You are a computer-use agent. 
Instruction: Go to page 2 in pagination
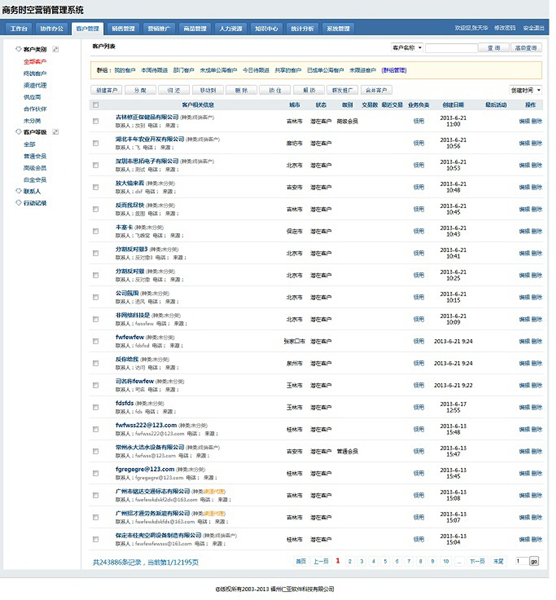[x=349, y=561]
